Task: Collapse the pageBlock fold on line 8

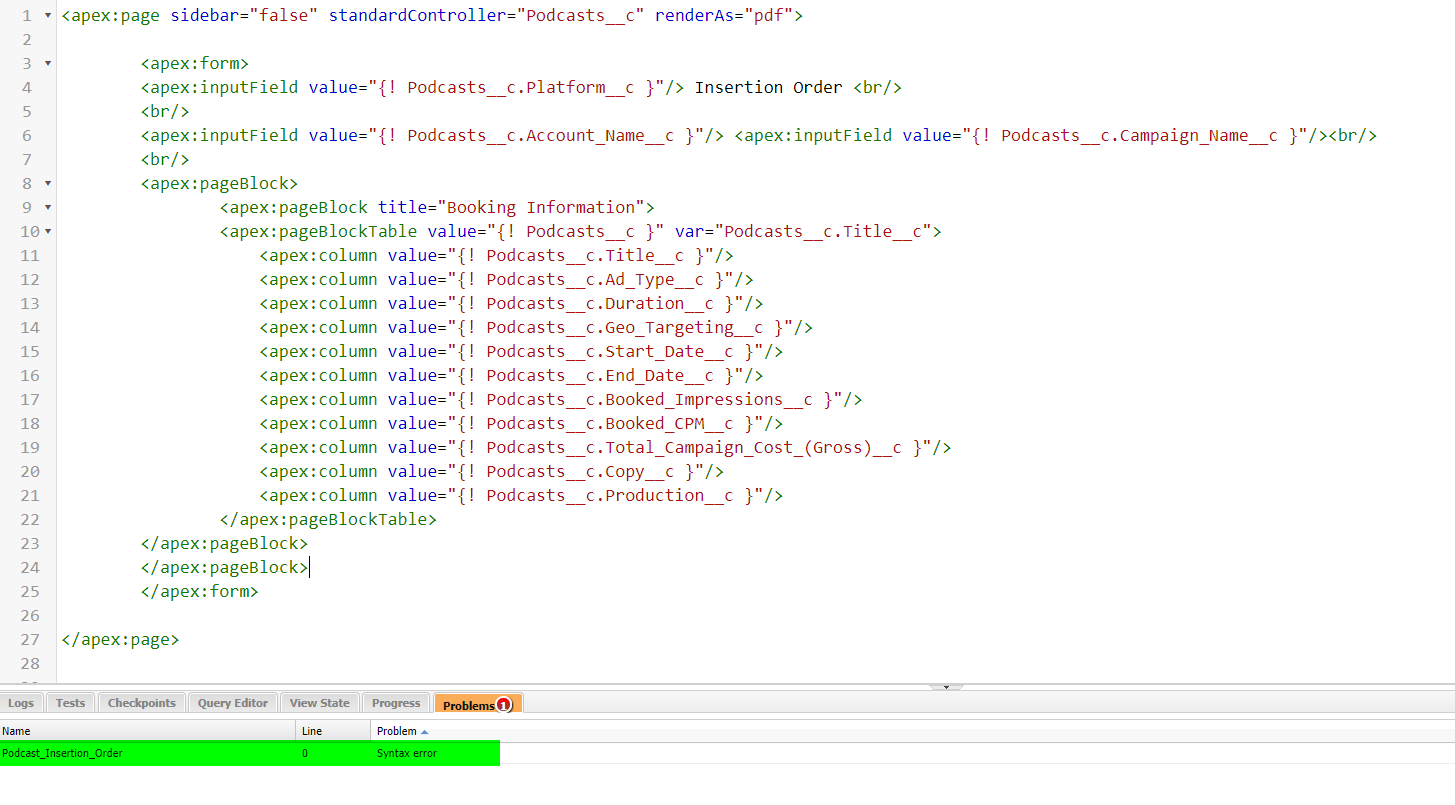Action: [46, 183]
